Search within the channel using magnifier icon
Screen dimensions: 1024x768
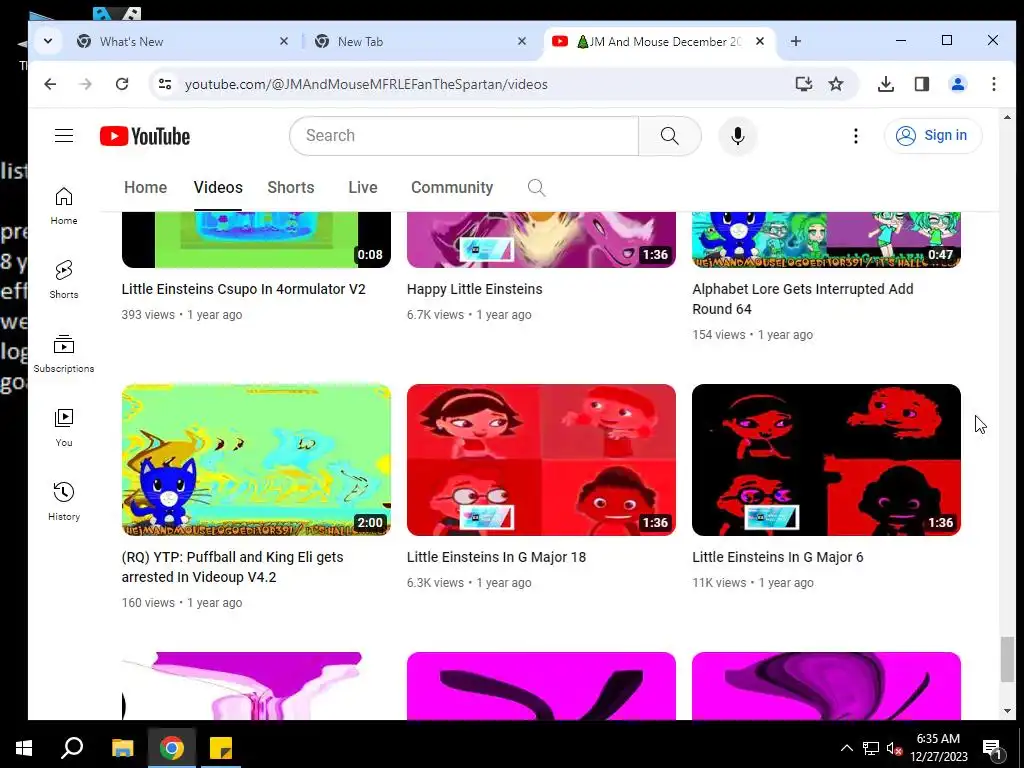coord(536,187)
